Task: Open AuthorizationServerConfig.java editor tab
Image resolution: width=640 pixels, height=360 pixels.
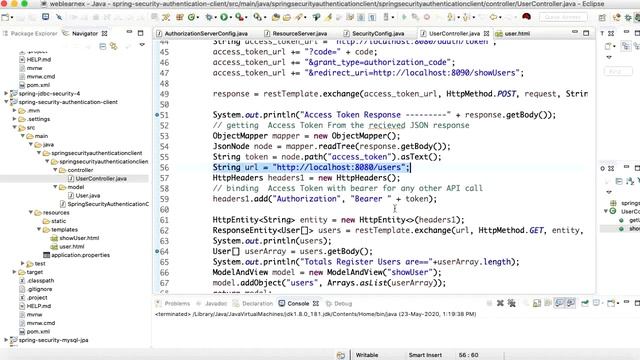Action: (202, 33)
